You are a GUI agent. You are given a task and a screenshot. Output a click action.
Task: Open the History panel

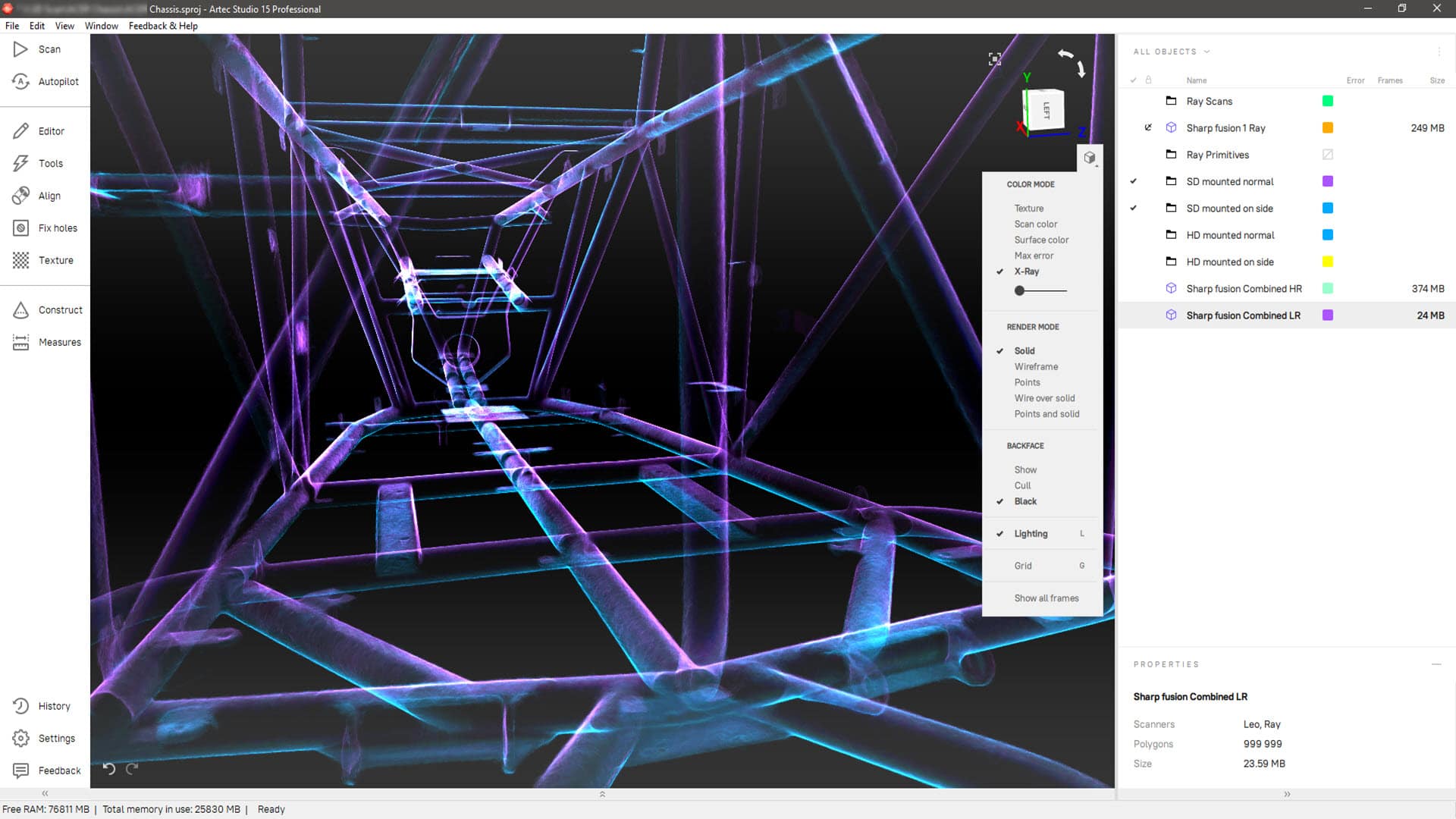54,706
